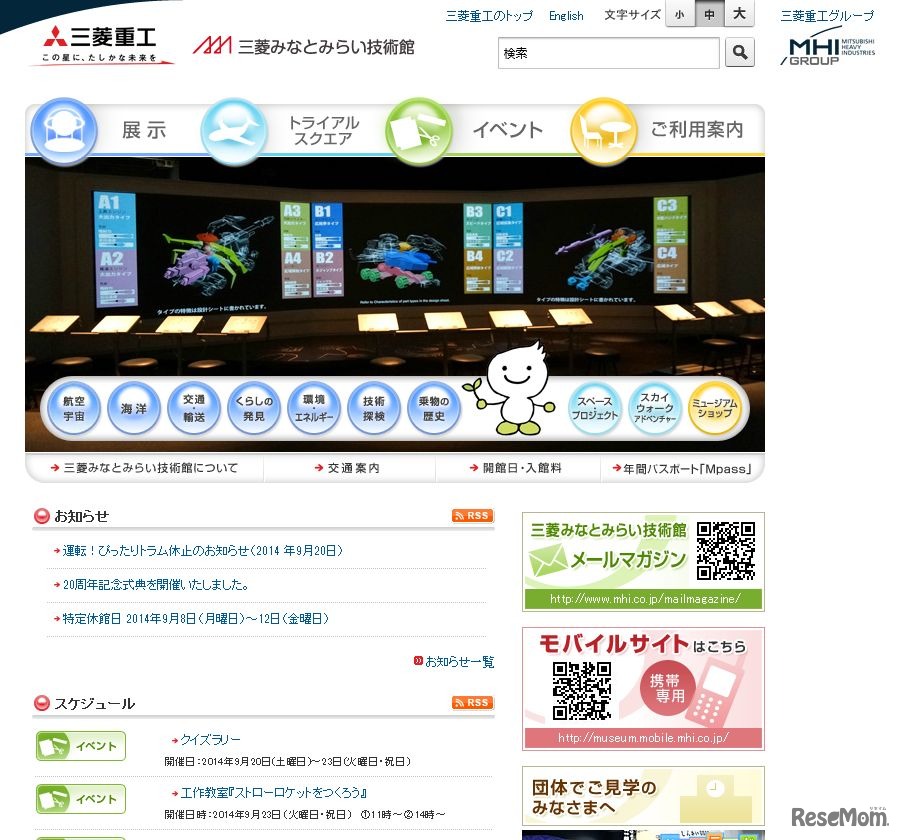This screenshot has width=902, height=840.
Task: Select the くらしの発見 round button
Action: [x=254, y=408]
